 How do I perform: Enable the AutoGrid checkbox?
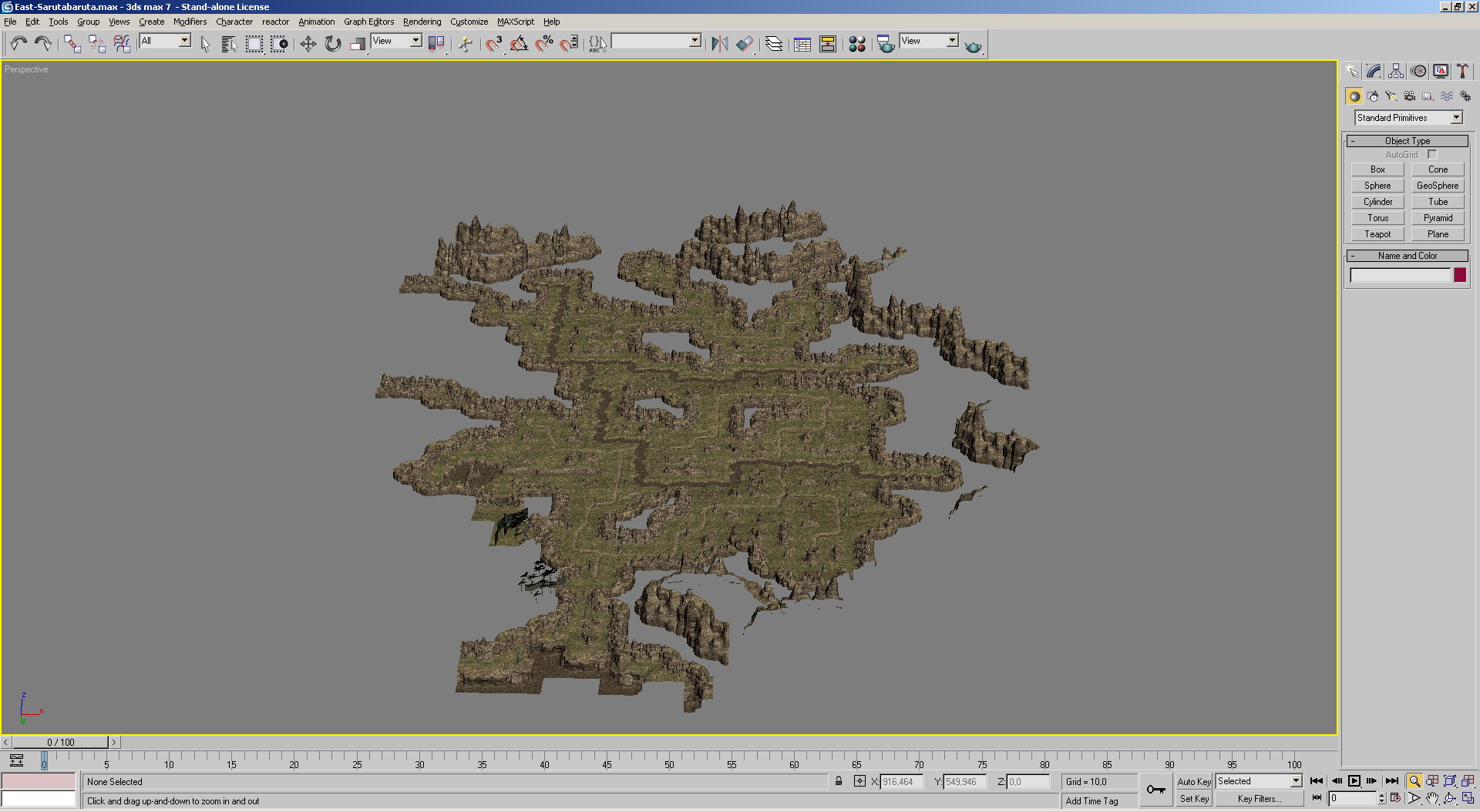pyautogui.click(x=1432, y=155)
